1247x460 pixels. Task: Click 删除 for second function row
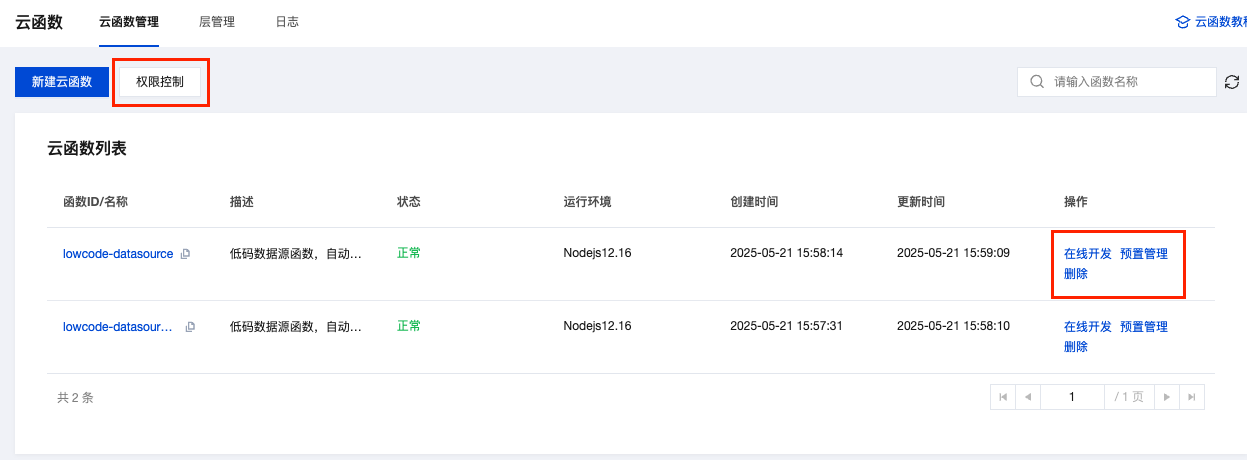(x=1076, y=347)
